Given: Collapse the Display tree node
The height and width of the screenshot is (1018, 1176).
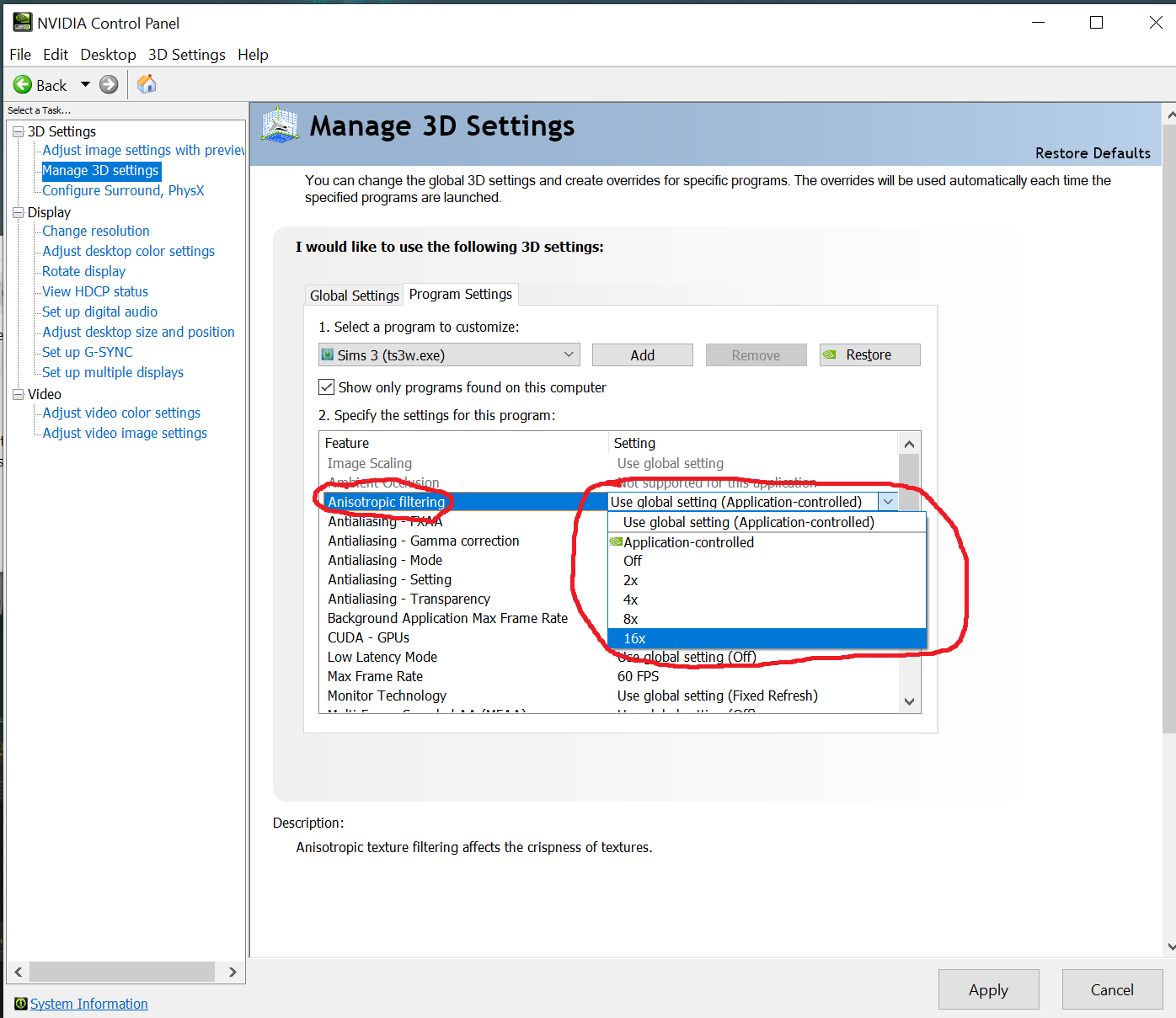Looking at the screenshot, I should point(18,212).
